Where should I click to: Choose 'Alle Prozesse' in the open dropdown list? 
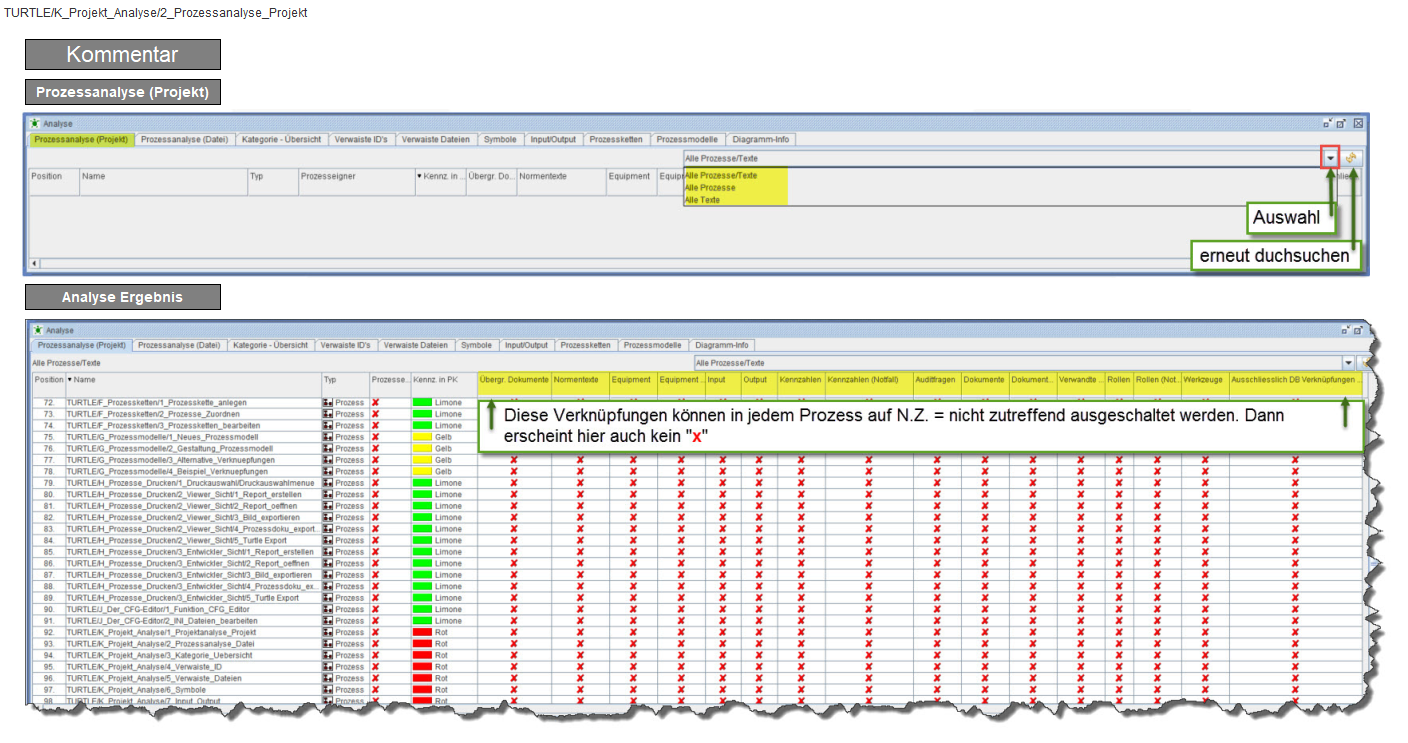pyautogui.click(x=736, y=187)
